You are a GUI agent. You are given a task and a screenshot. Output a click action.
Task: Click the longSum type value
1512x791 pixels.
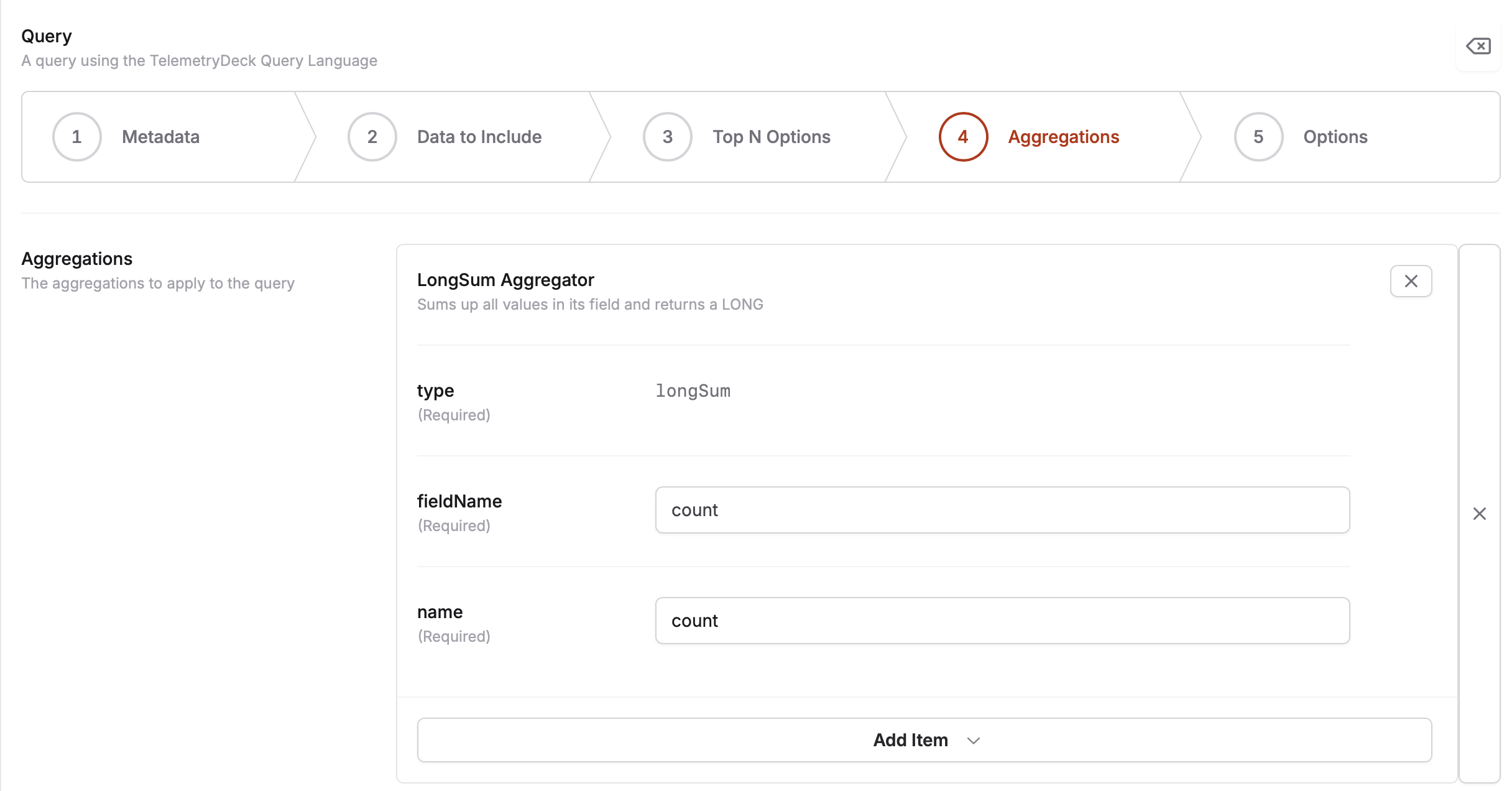[x=693, y=391]
